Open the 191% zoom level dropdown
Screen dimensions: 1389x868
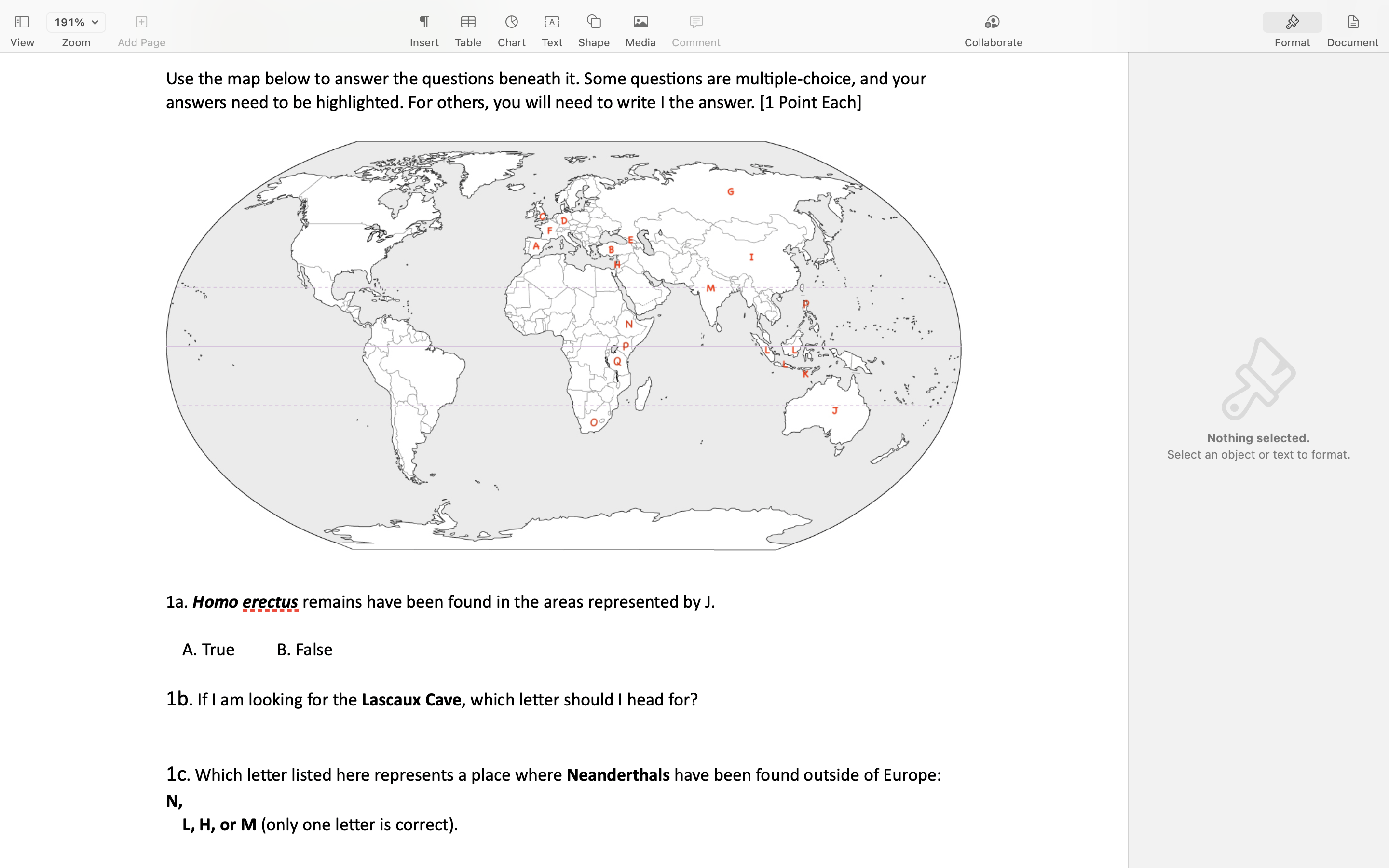pos(75,22)
